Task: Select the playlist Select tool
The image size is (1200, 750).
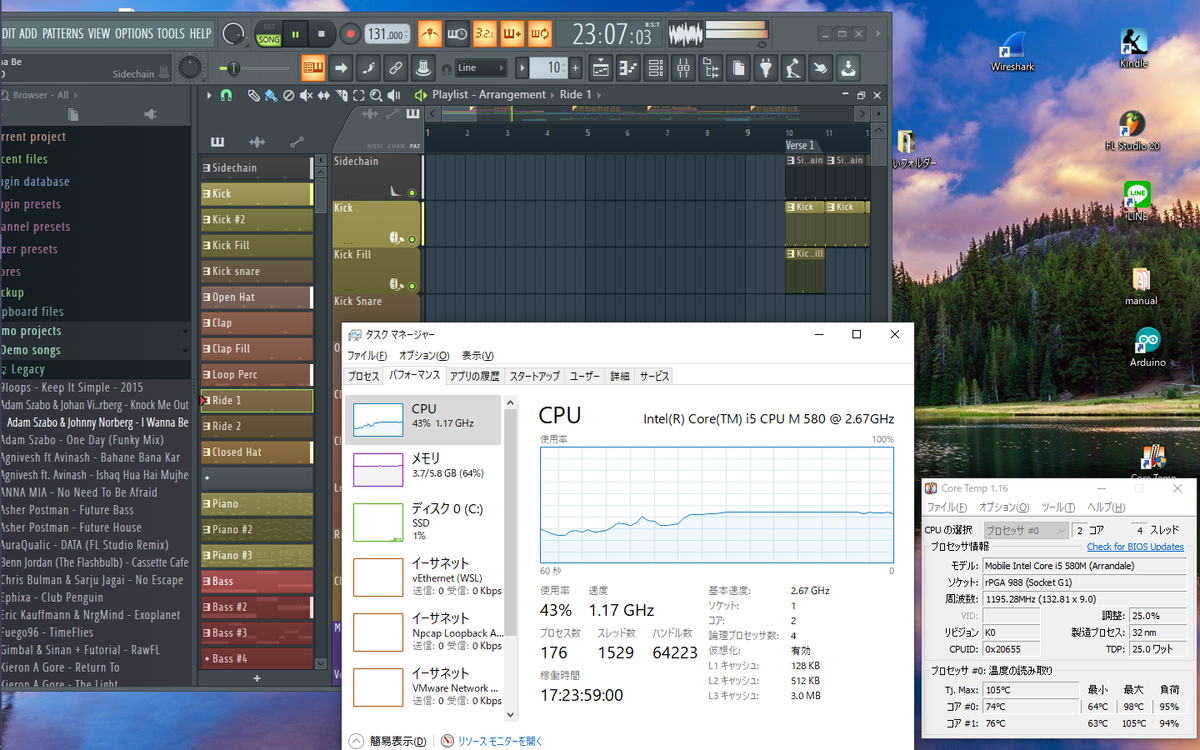Action: [358, 95]
